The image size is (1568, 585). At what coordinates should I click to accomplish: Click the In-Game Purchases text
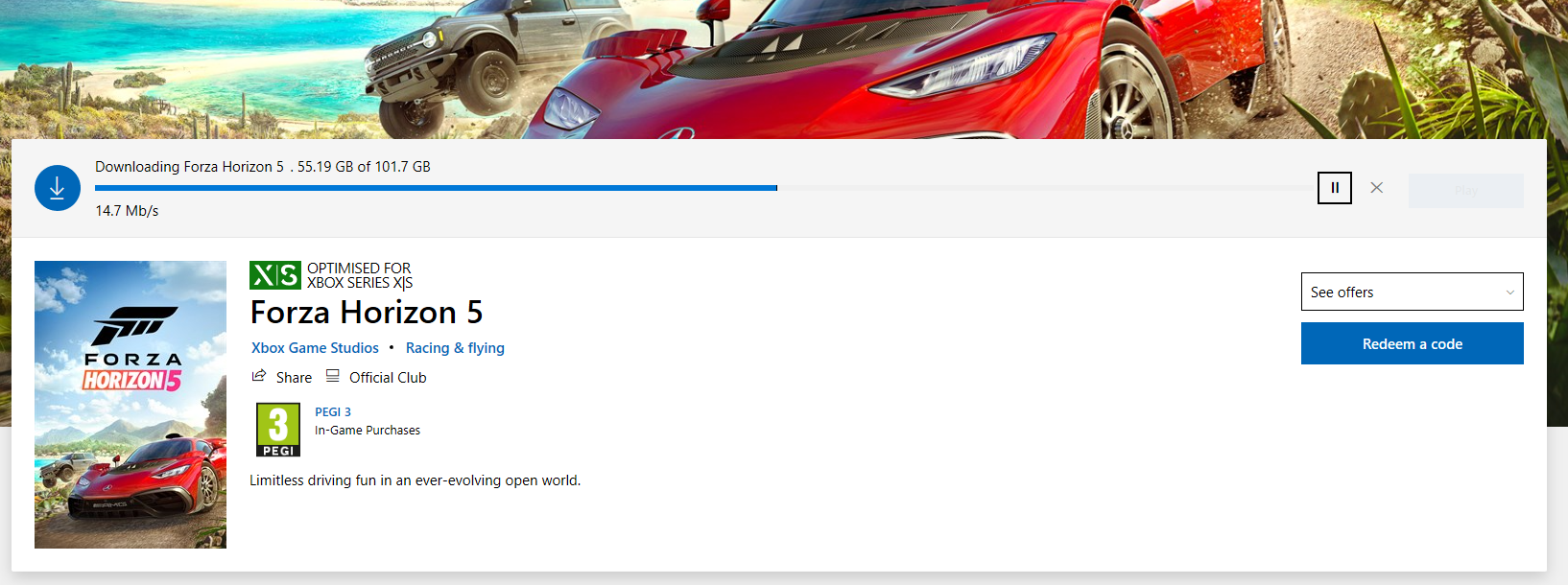(x=368, y=431)
